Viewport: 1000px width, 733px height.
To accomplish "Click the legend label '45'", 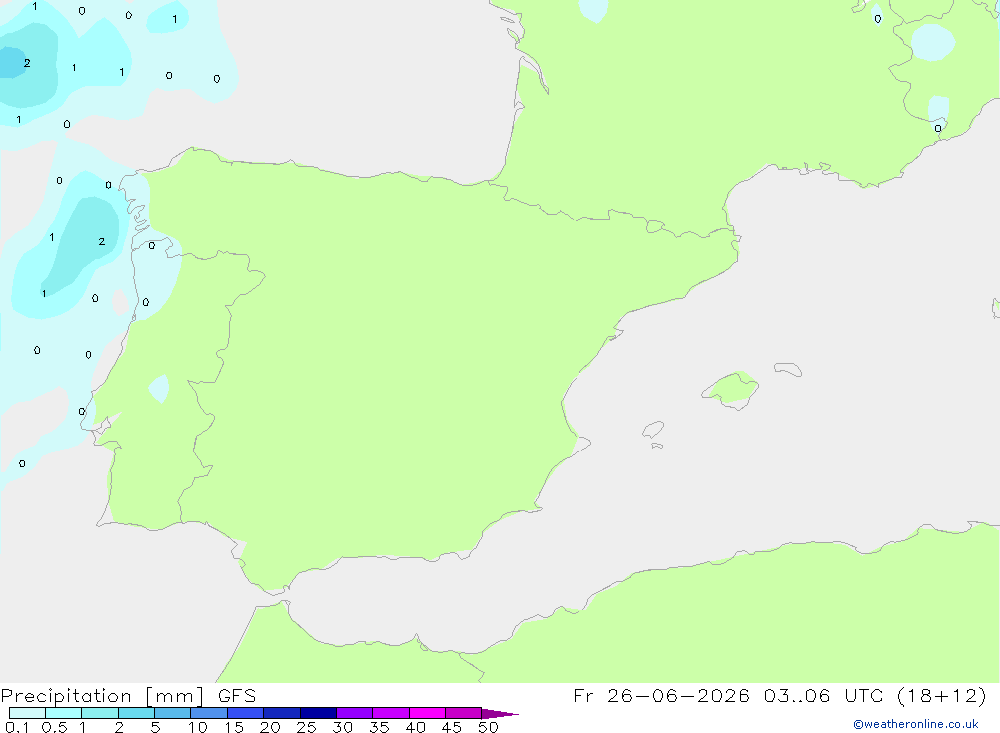I will click(x=452, y=727).
